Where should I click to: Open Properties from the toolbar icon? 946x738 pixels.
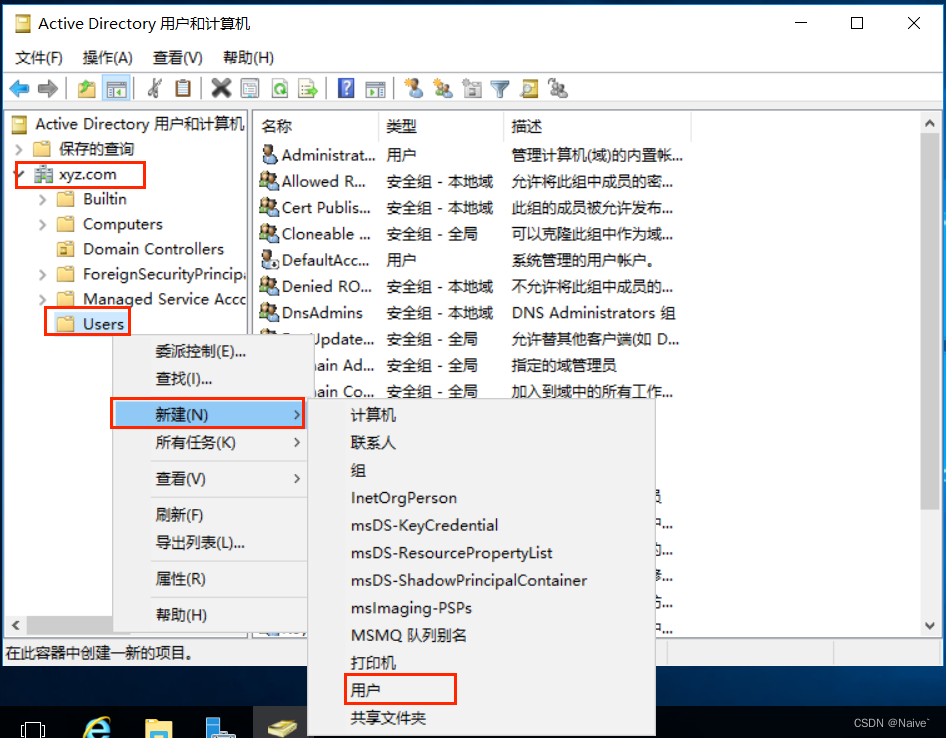[250, 89]
